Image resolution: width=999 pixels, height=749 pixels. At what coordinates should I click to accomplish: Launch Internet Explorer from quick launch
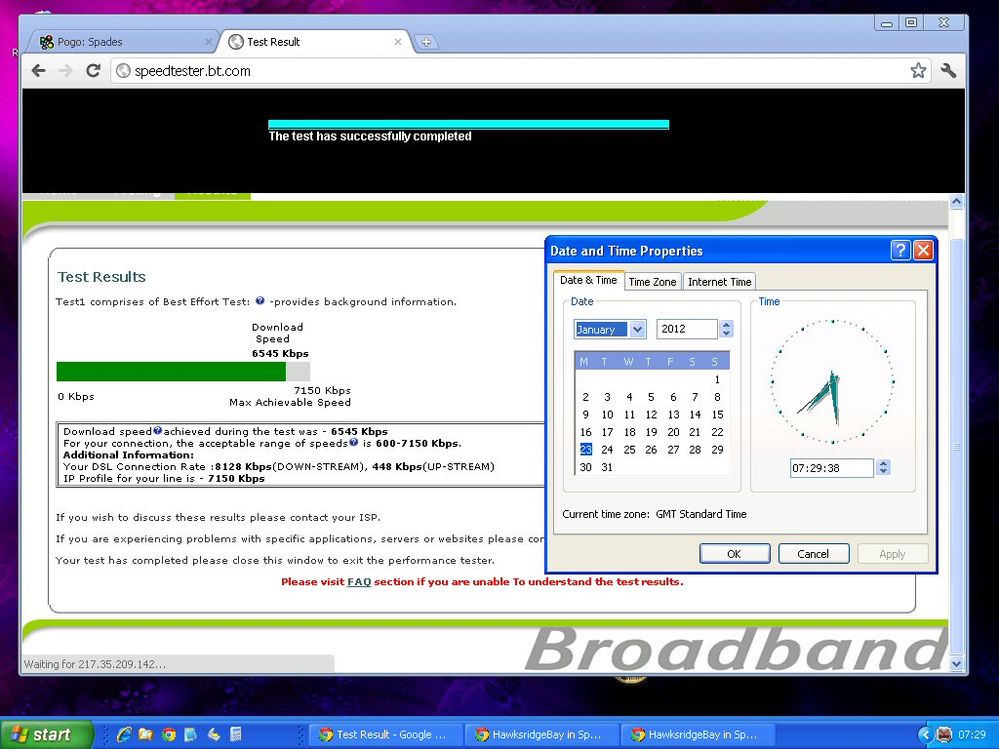click(x=124, y=734)
